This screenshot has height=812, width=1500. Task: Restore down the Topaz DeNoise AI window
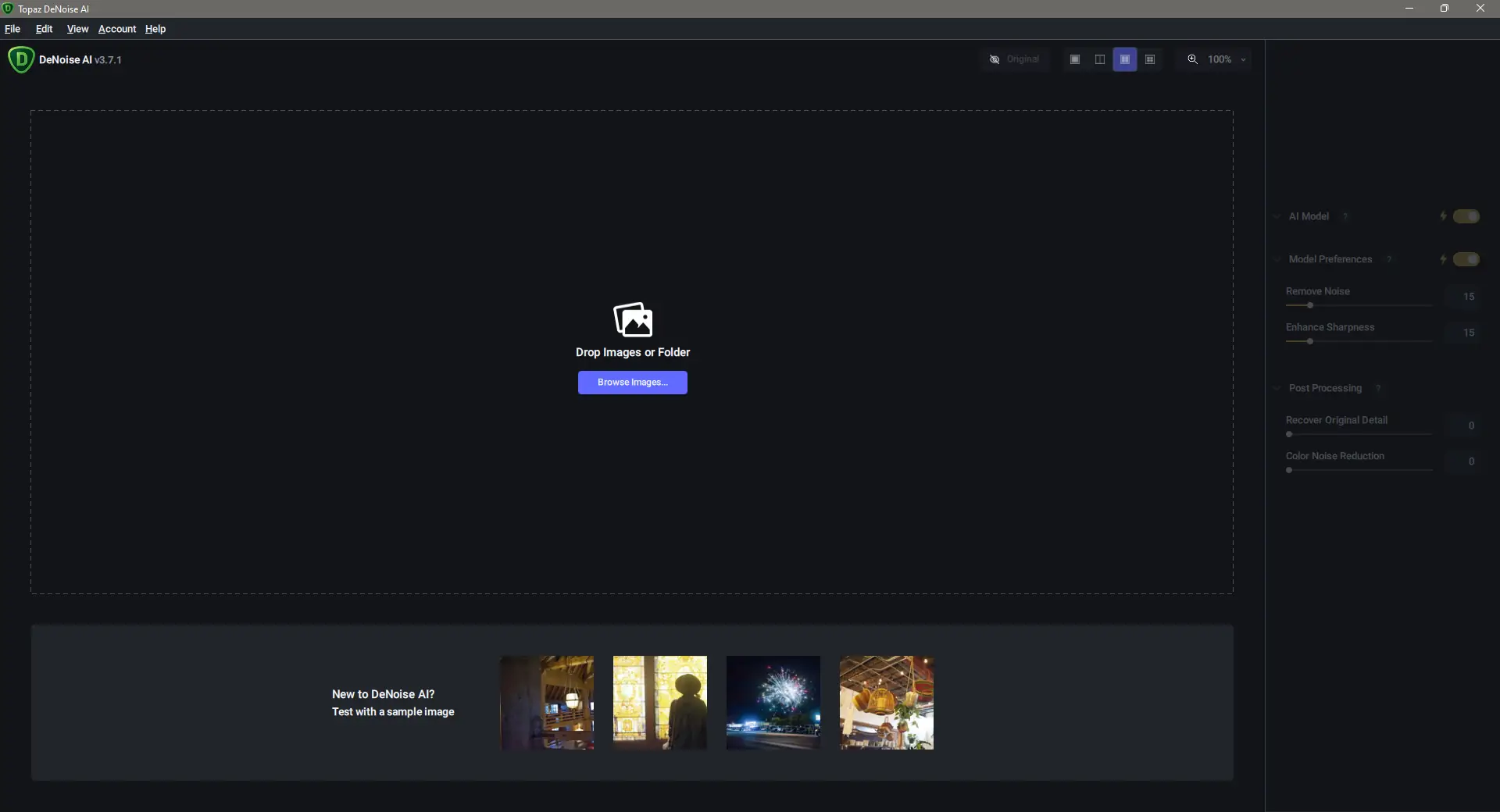1445,9
